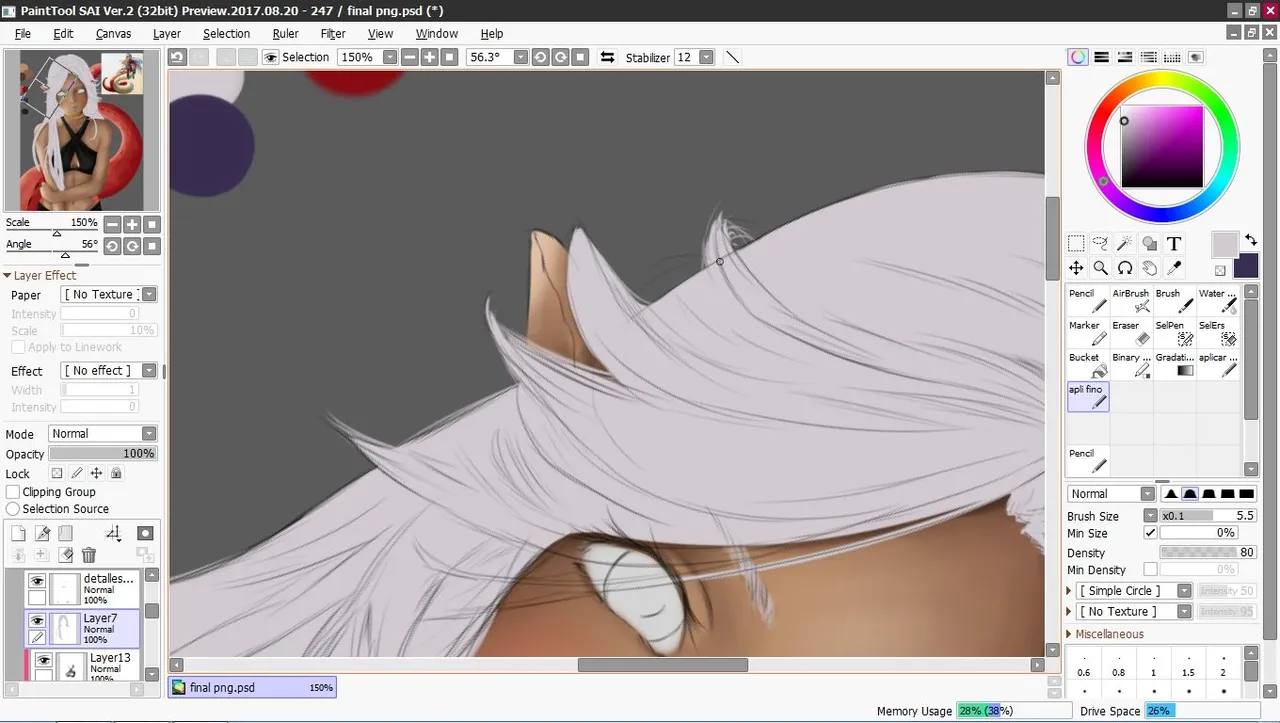Select the Text tool
1280x723 pixels.
click(1174, 243)
